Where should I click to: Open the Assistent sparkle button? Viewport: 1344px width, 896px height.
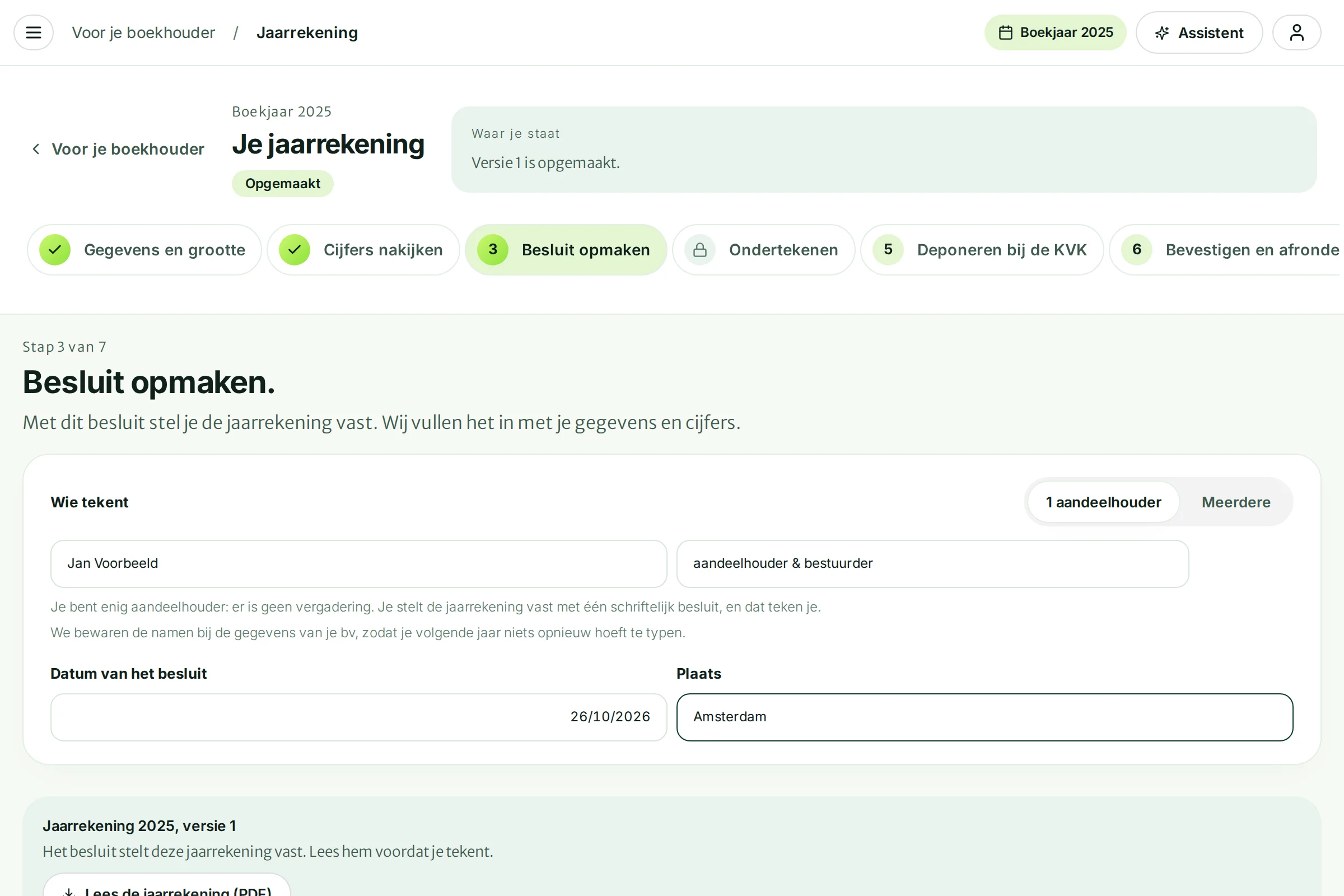[x=1199, y=32]
